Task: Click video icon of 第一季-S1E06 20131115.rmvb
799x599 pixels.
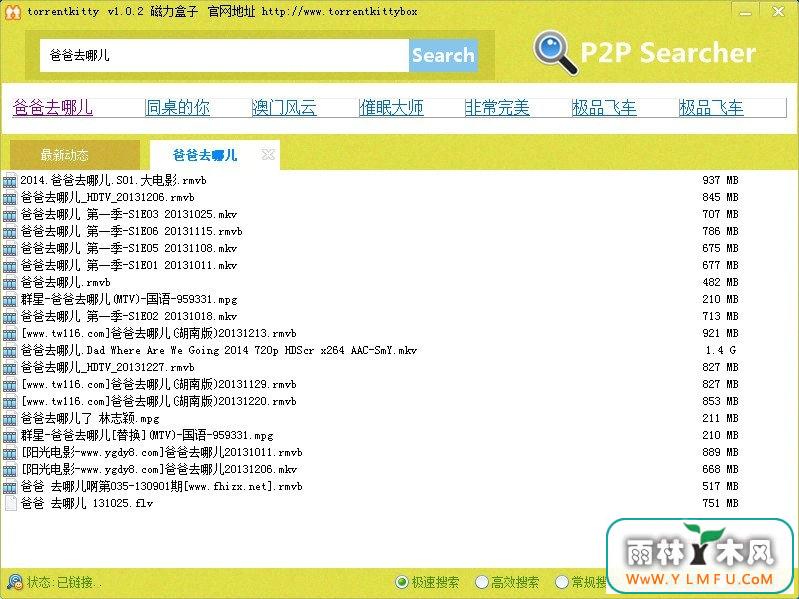Action: point(10,232)
